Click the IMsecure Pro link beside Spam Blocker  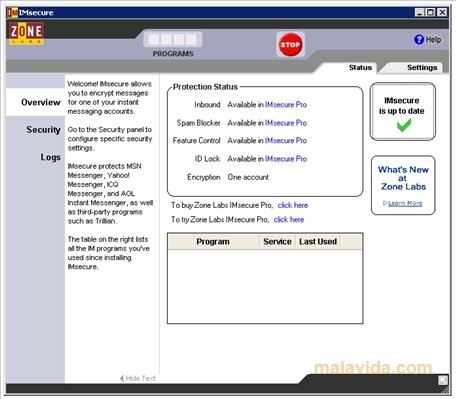(x=286, y=123)
